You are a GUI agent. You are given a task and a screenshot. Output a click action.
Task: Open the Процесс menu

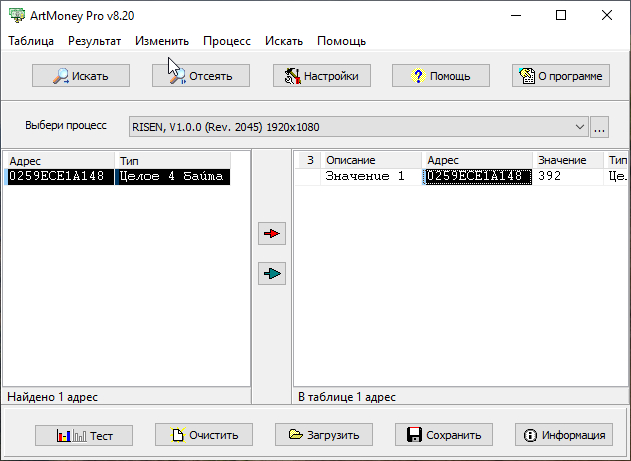tap(227, 41)
